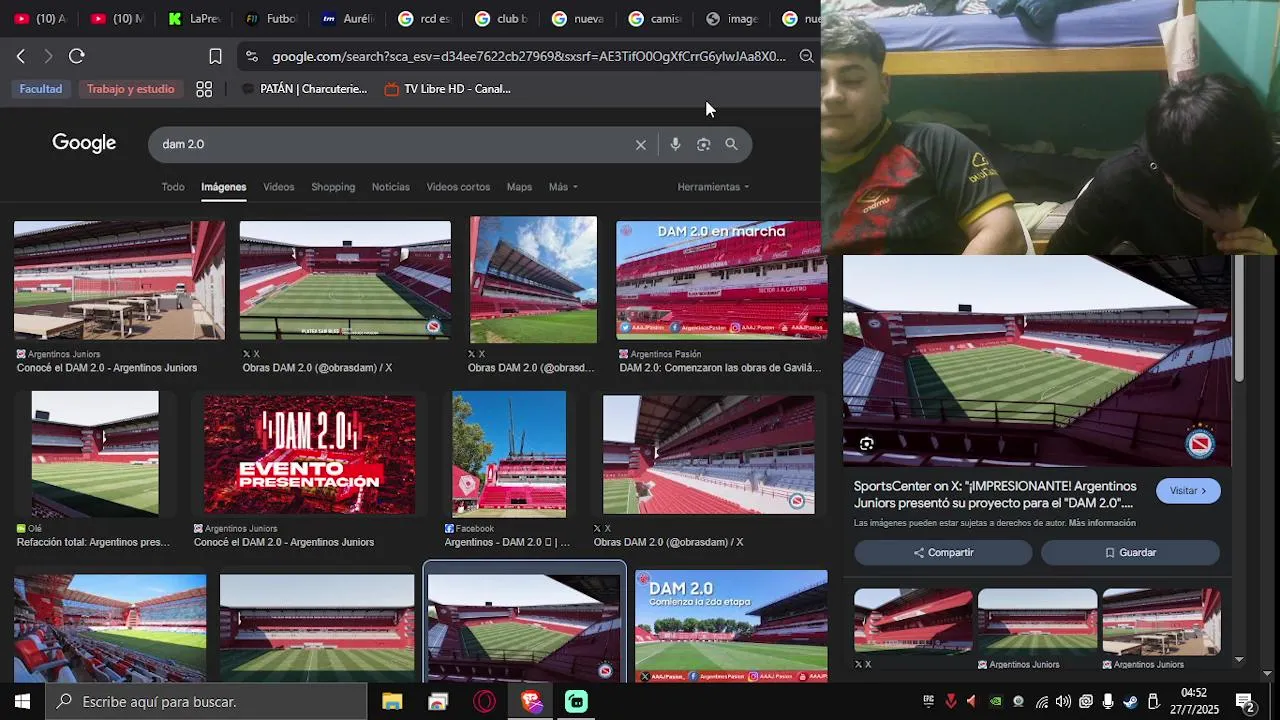Bookmark this page with the bookmark icon
This screenshot has width=1280, height=720.
tap(215, 56)
